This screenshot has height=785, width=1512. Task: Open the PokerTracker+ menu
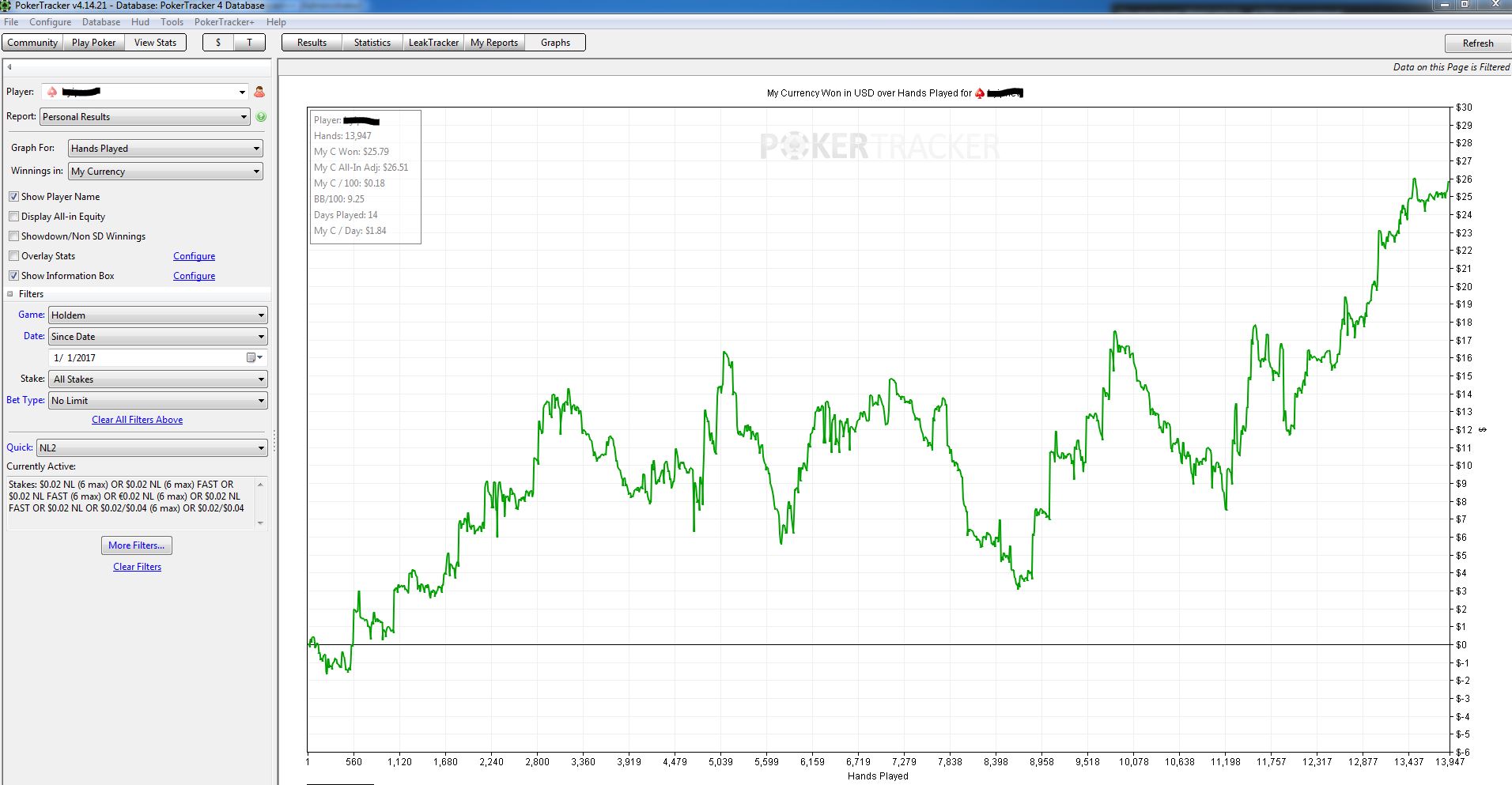pos(225,22)
